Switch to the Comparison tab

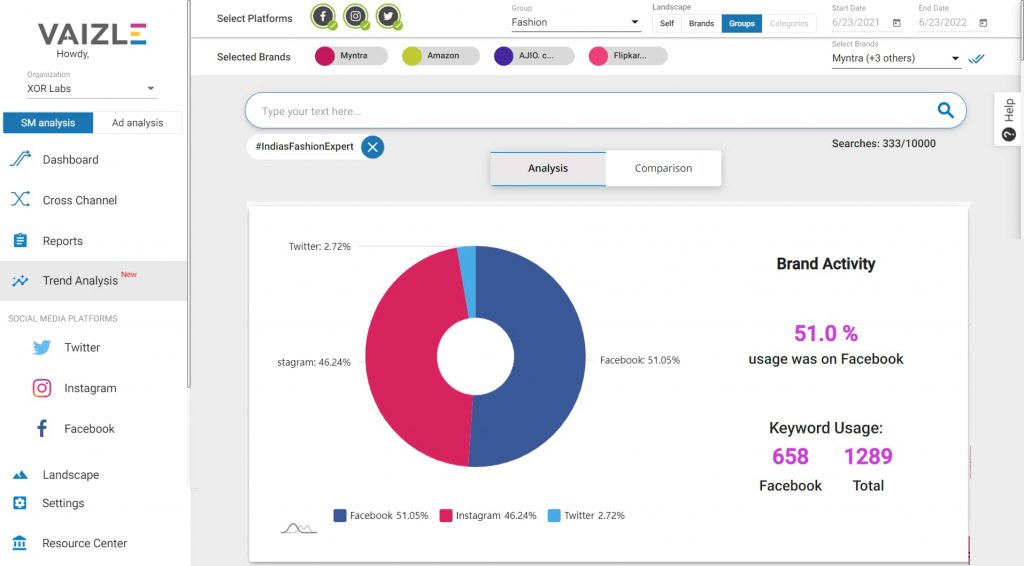click(x=663, y=168)
